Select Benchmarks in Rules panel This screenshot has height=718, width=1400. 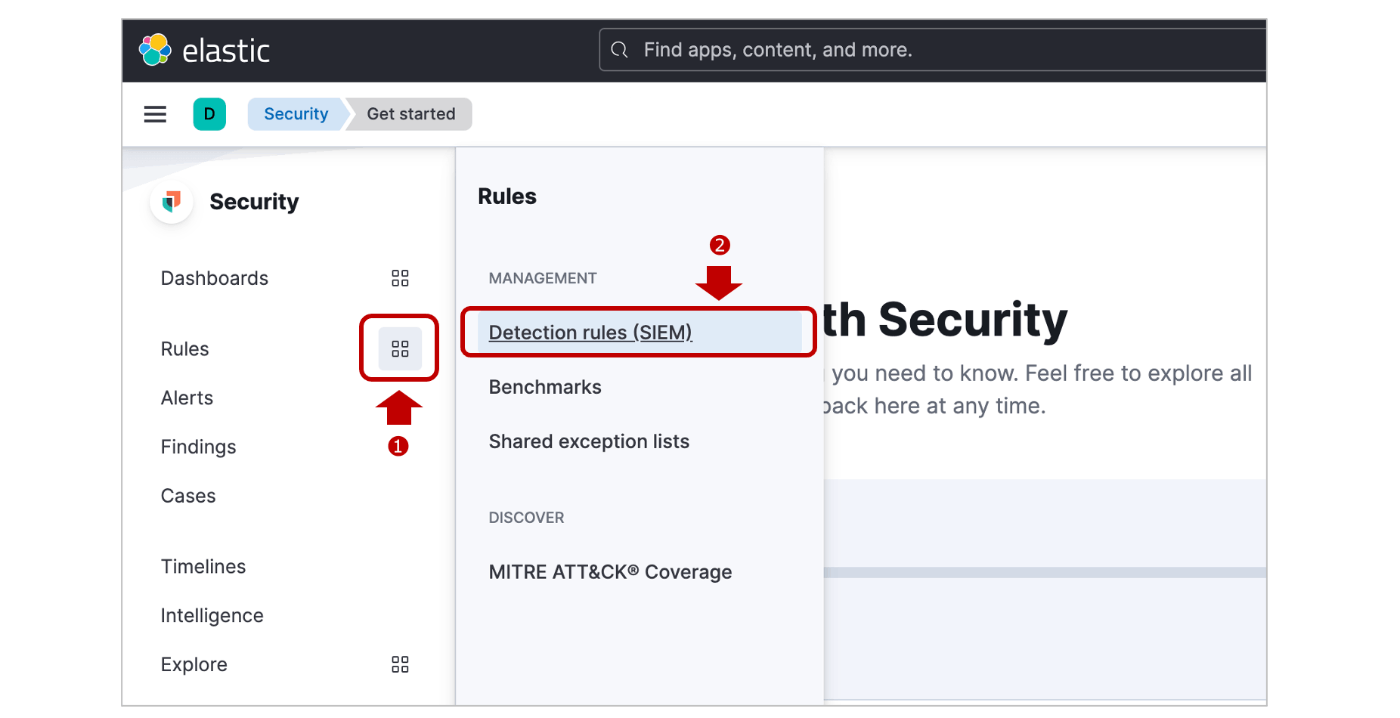[x=545, y=387]
